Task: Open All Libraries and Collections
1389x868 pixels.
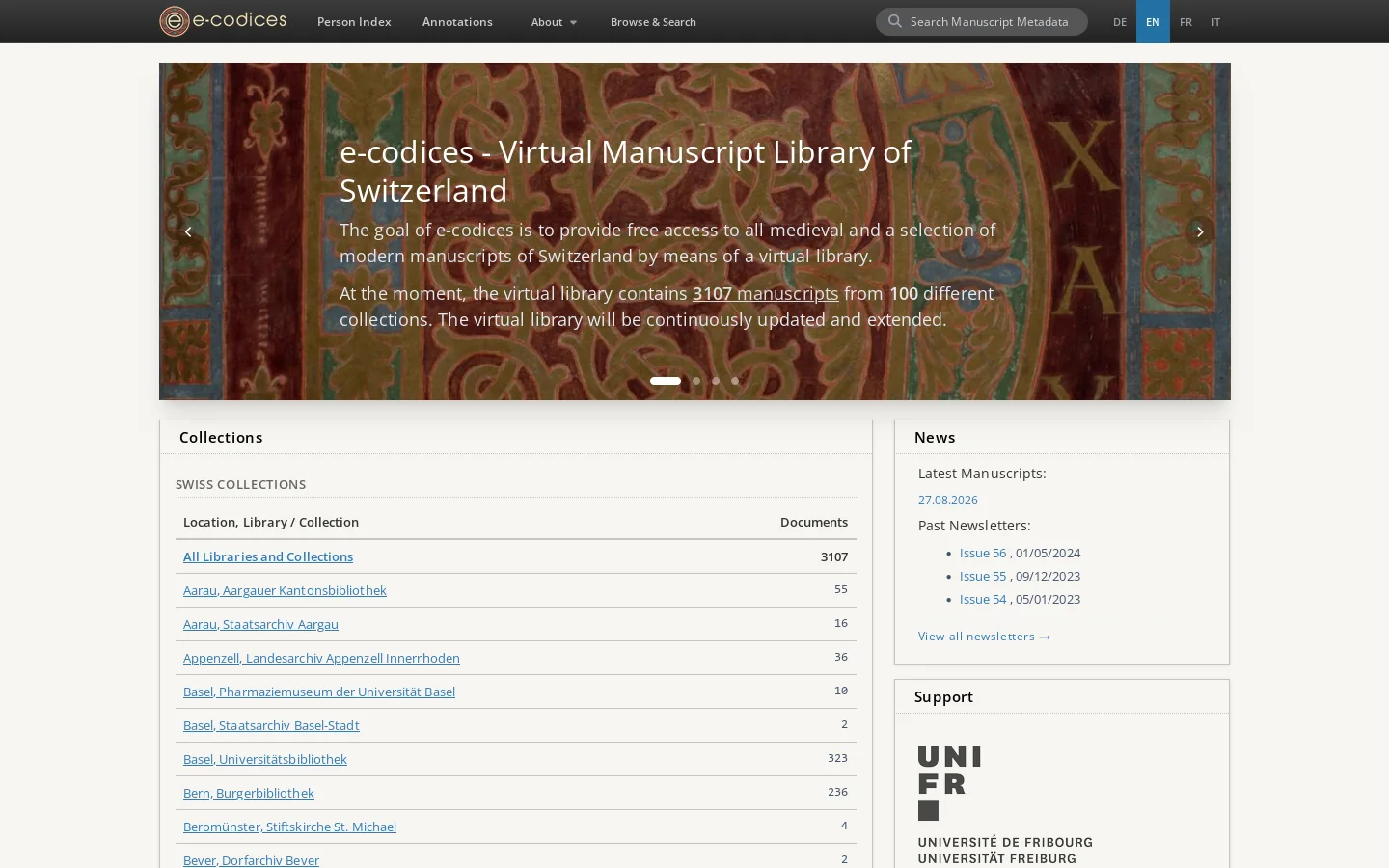Action: coord(268,556)
